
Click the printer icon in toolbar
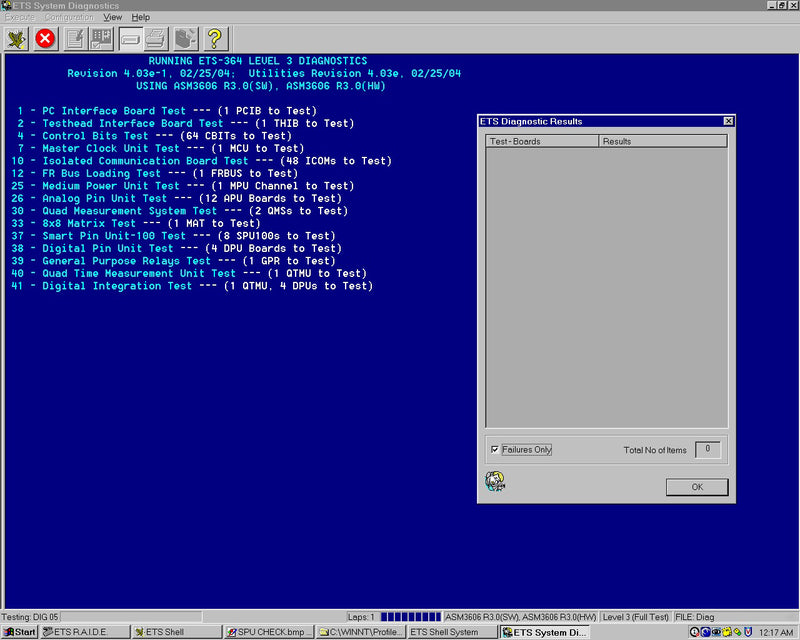pos(157,39)
